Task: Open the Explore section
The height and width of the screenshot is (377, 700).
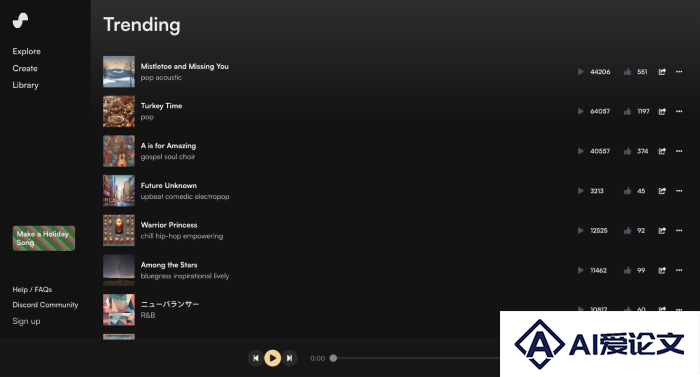Action: [x=26, y=51]
